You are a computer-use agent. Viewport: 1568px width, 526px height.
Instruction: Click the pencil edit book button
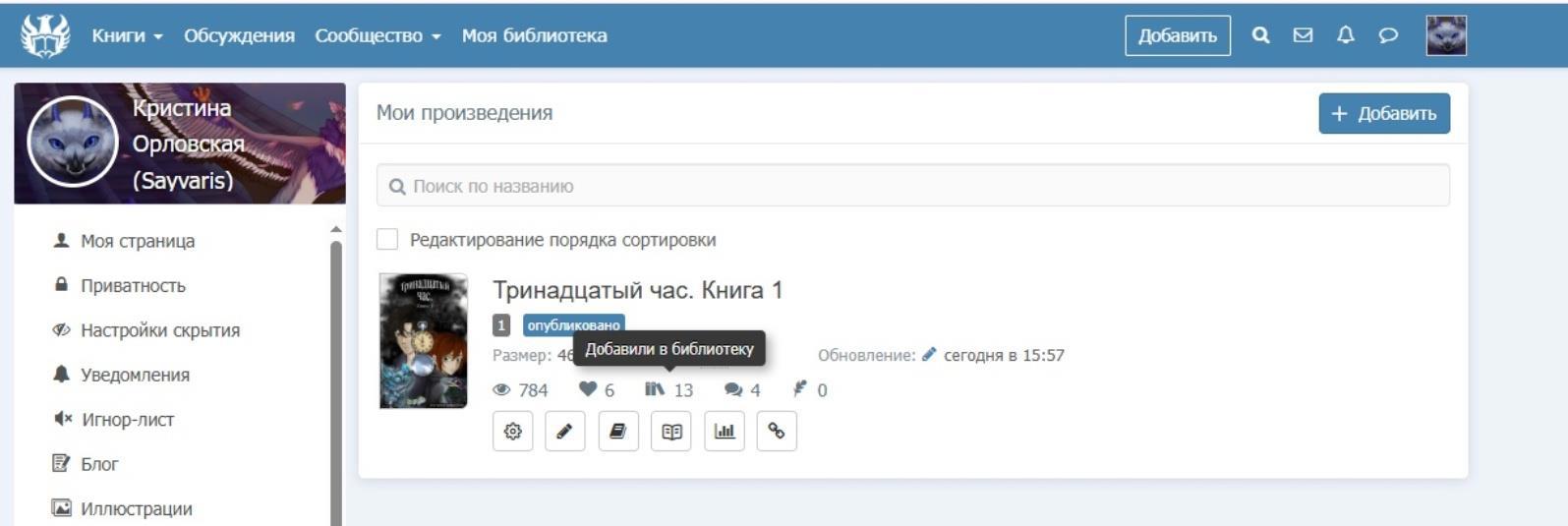click(x=565, y=431)
